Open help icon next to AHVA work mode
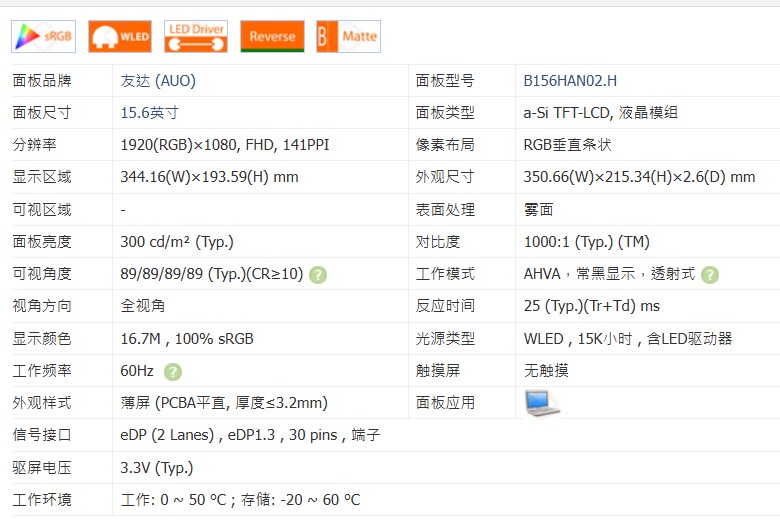The height and width of the screenshot is (521, 780). click(x=710, y=275)
